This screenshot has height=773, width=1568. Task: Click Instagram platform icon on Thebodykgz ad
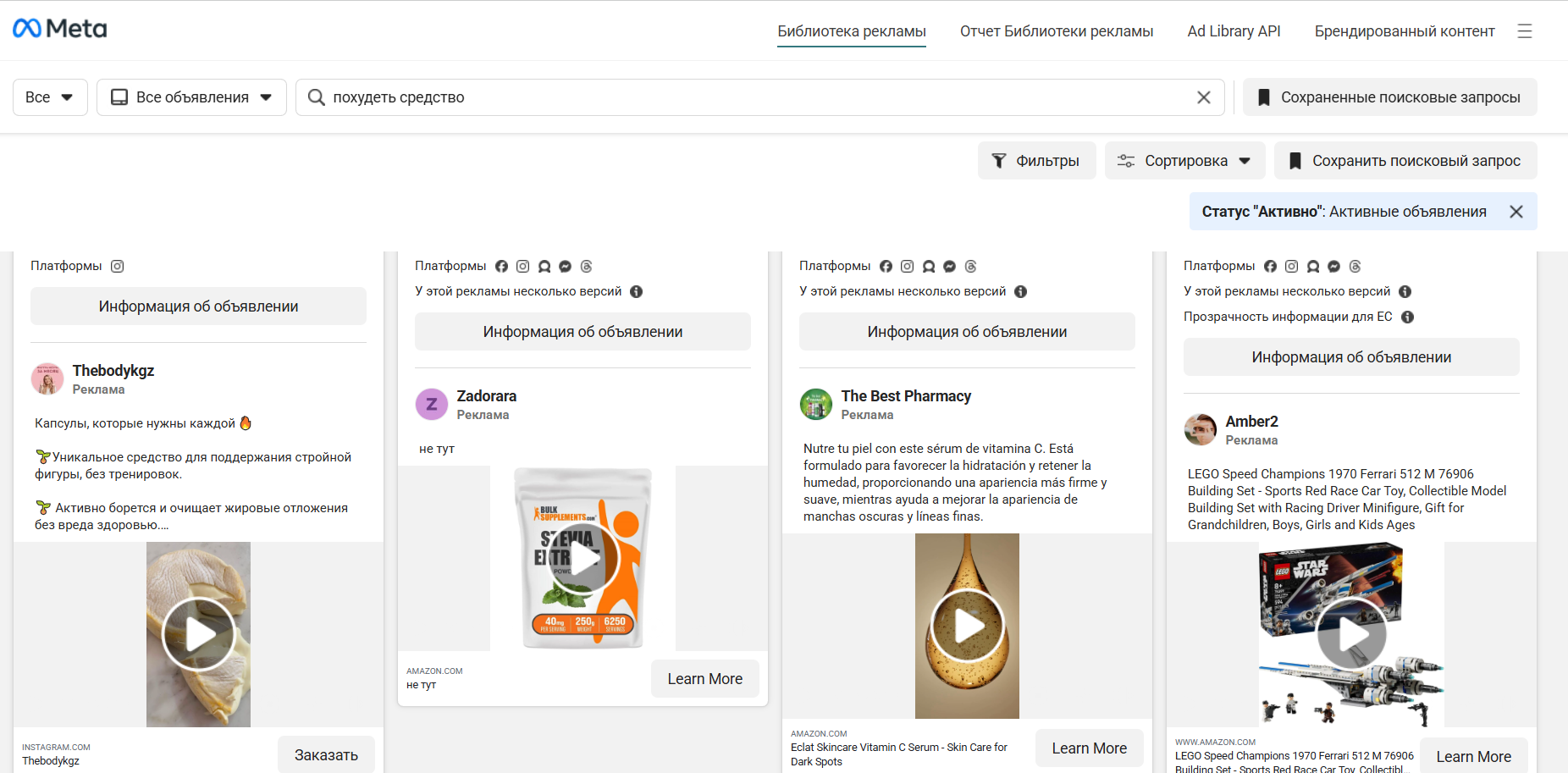pos(118,266)
